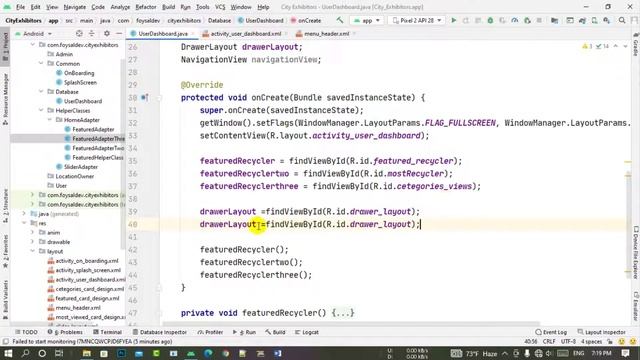Open Windows notification center icon
The height and width of the screenshot is (360, 640).
[625, 353]
